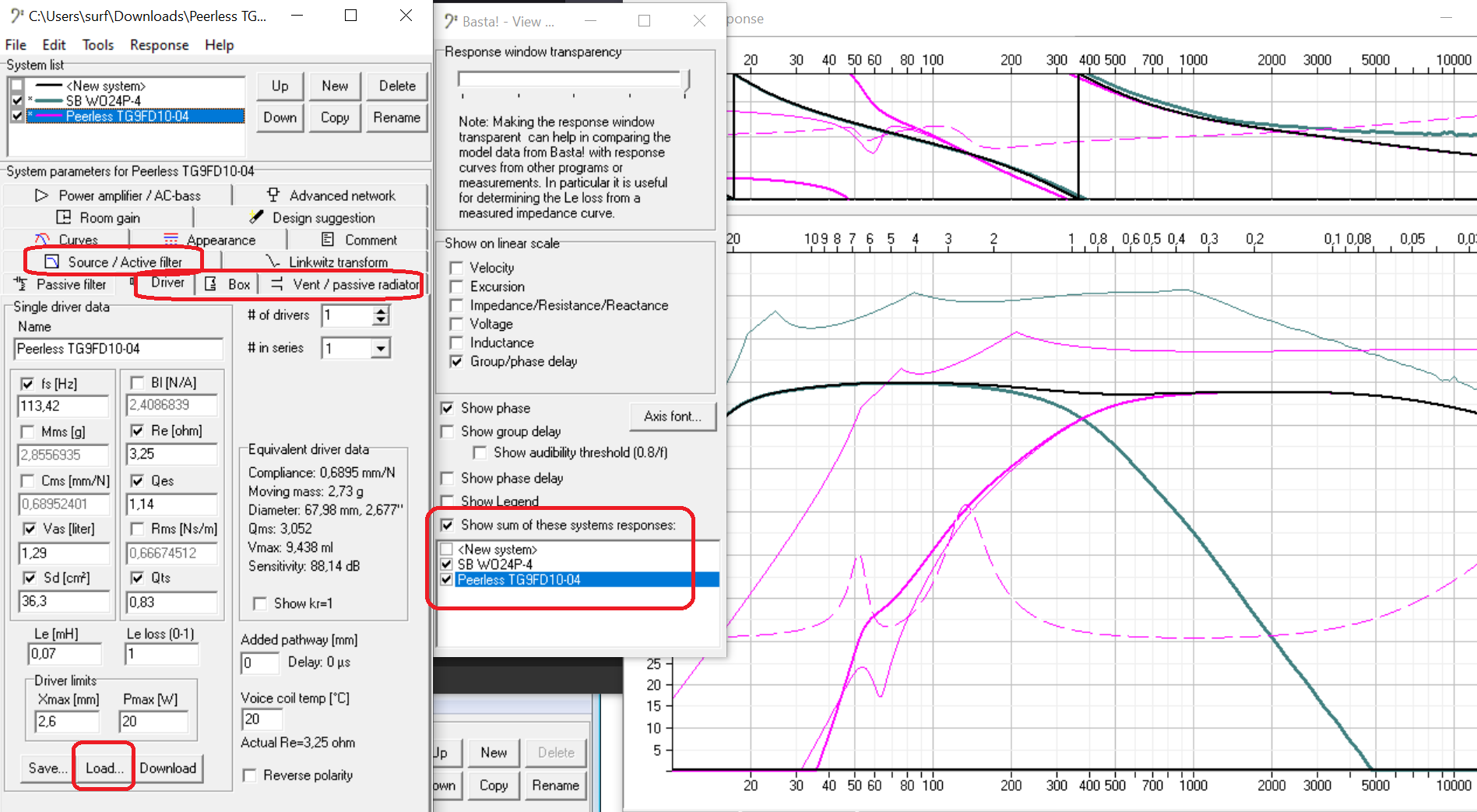Toggle the Qts checkbox

point(138,578)
